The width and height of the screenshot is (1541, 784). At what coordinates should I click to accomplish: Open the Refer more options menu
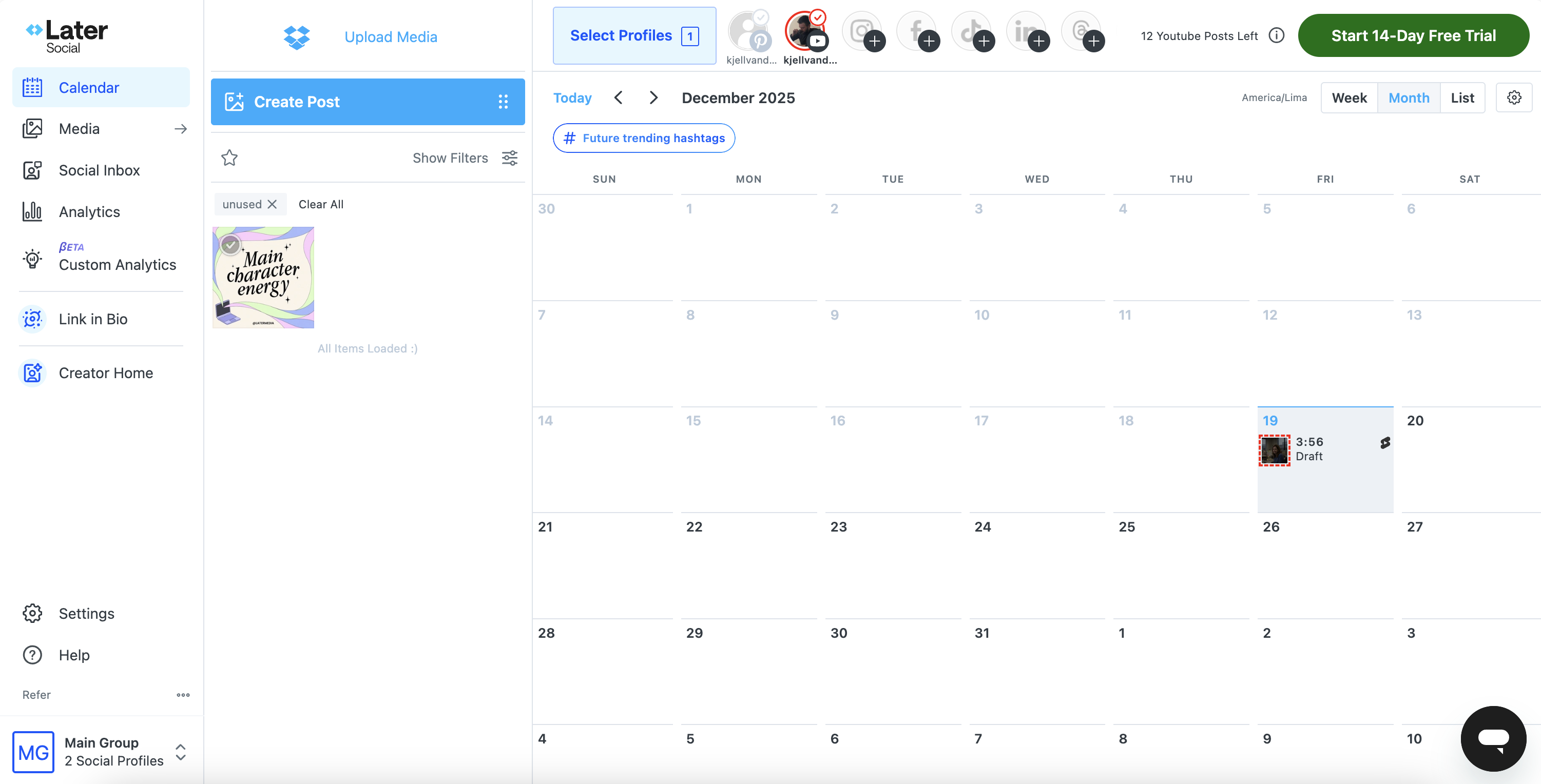coord(183,694)
